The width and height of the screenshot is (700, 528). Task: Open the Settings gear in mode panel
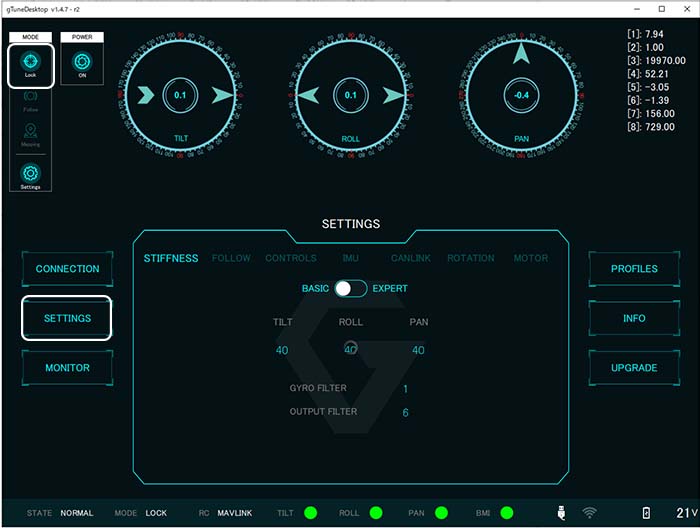click(x=30, y=173)
